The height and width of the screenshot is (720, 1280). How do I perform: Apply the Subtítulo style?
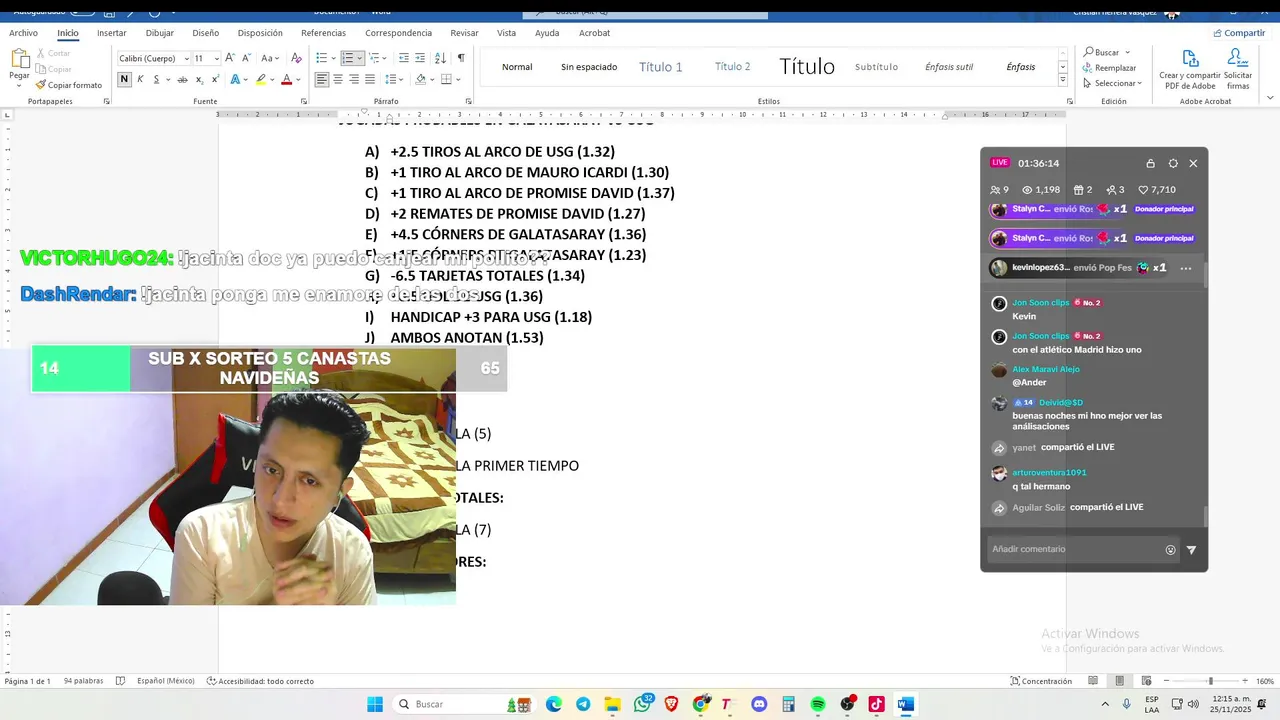(876, 67)
